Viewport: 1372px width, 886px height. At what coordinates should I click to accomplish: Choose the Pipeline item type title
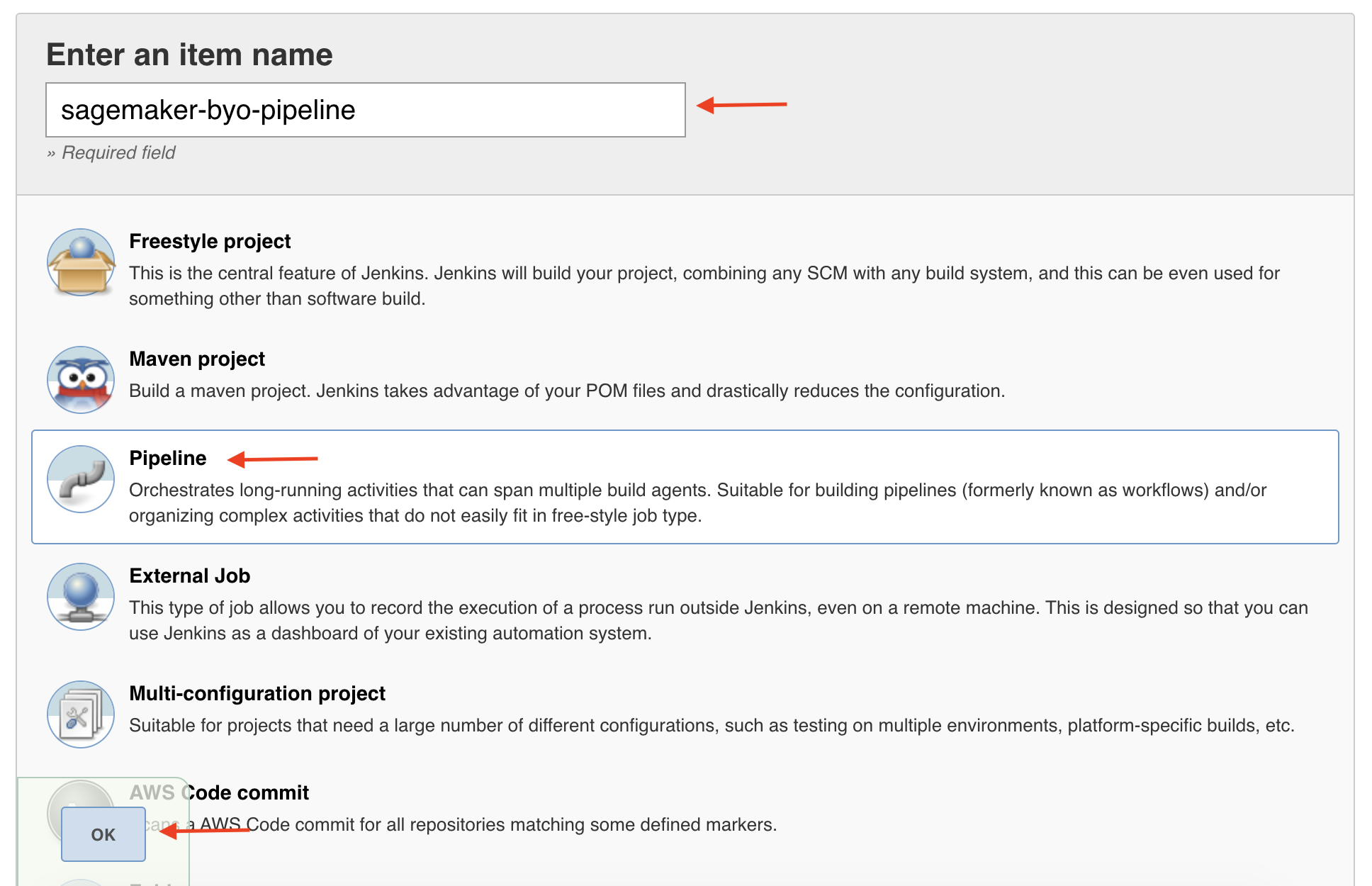[168, 459]
